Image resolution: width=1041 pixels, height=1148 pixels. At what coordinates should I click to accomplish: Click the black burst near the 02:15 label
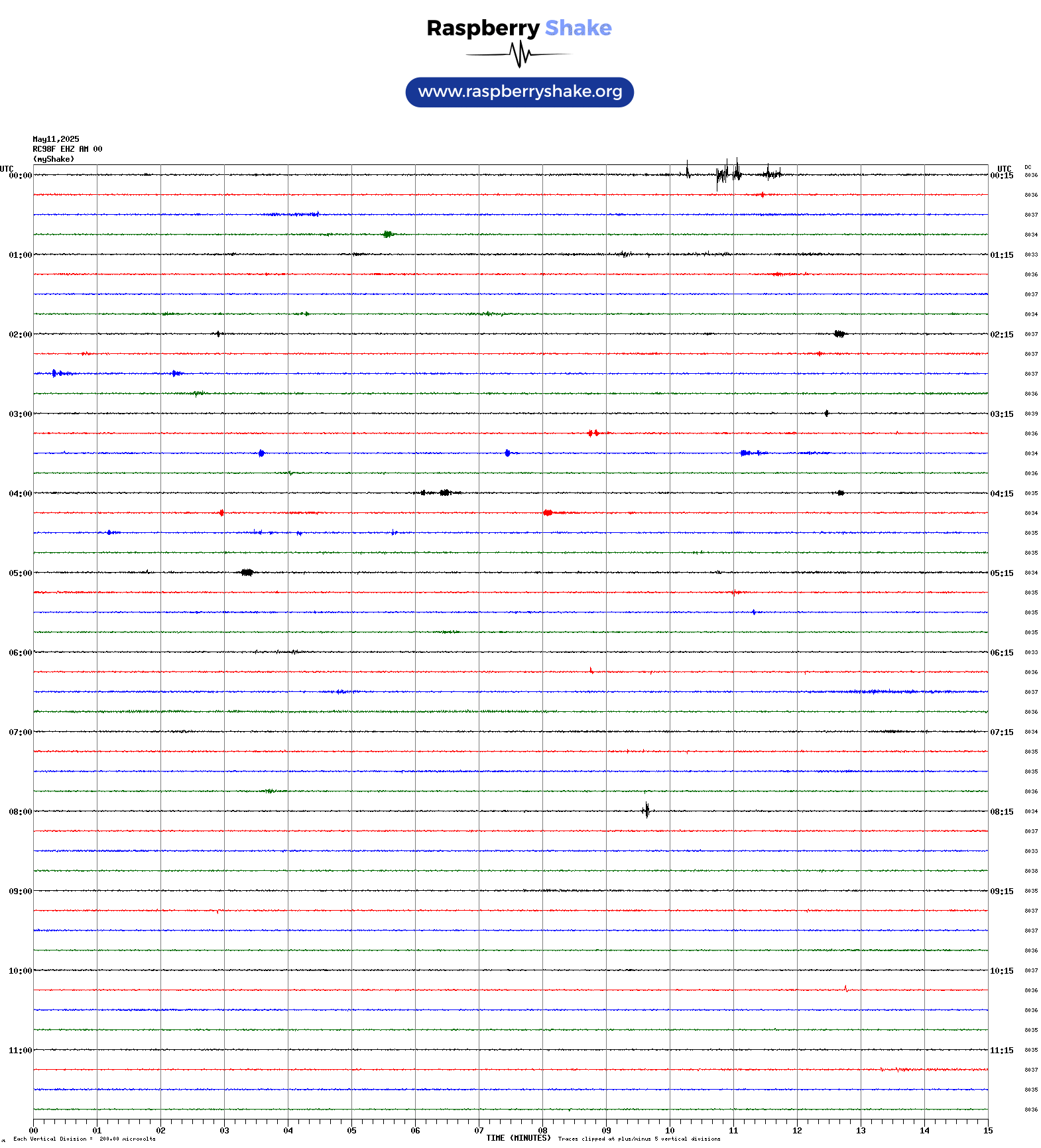(839, 333)
